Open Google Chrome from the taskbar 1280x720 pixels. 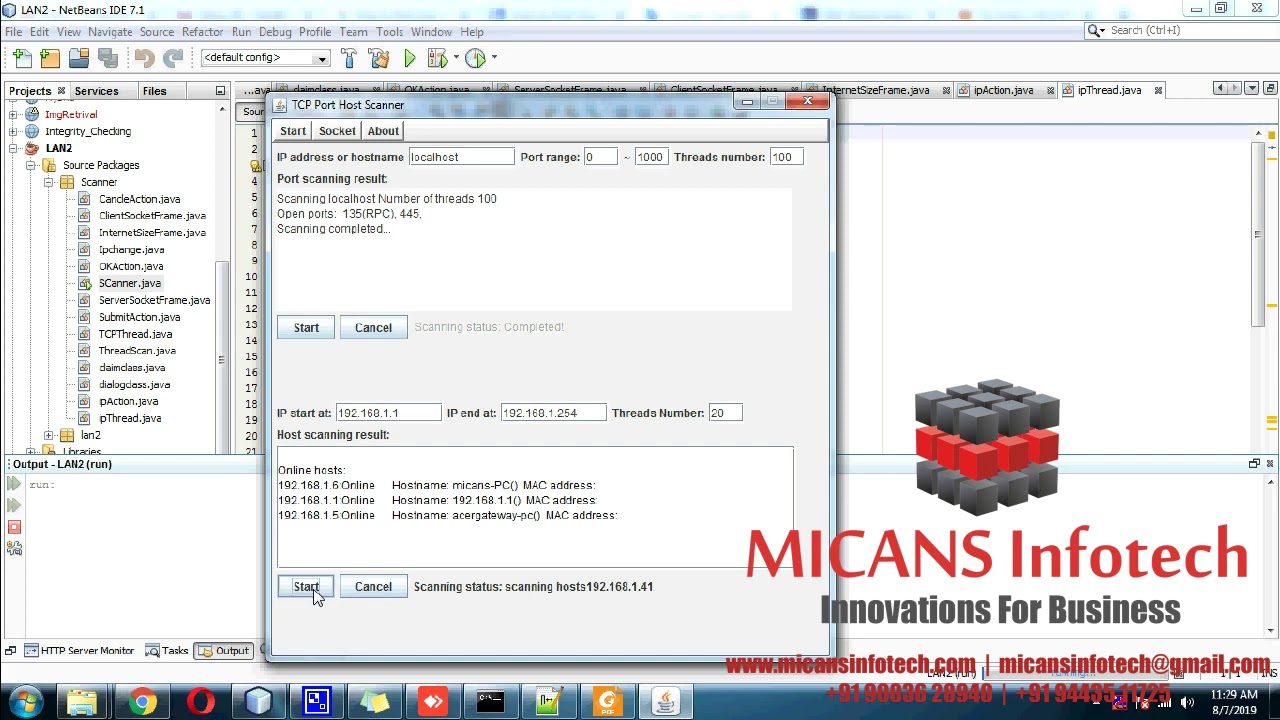pyautogui.click(x=142, y=703)
